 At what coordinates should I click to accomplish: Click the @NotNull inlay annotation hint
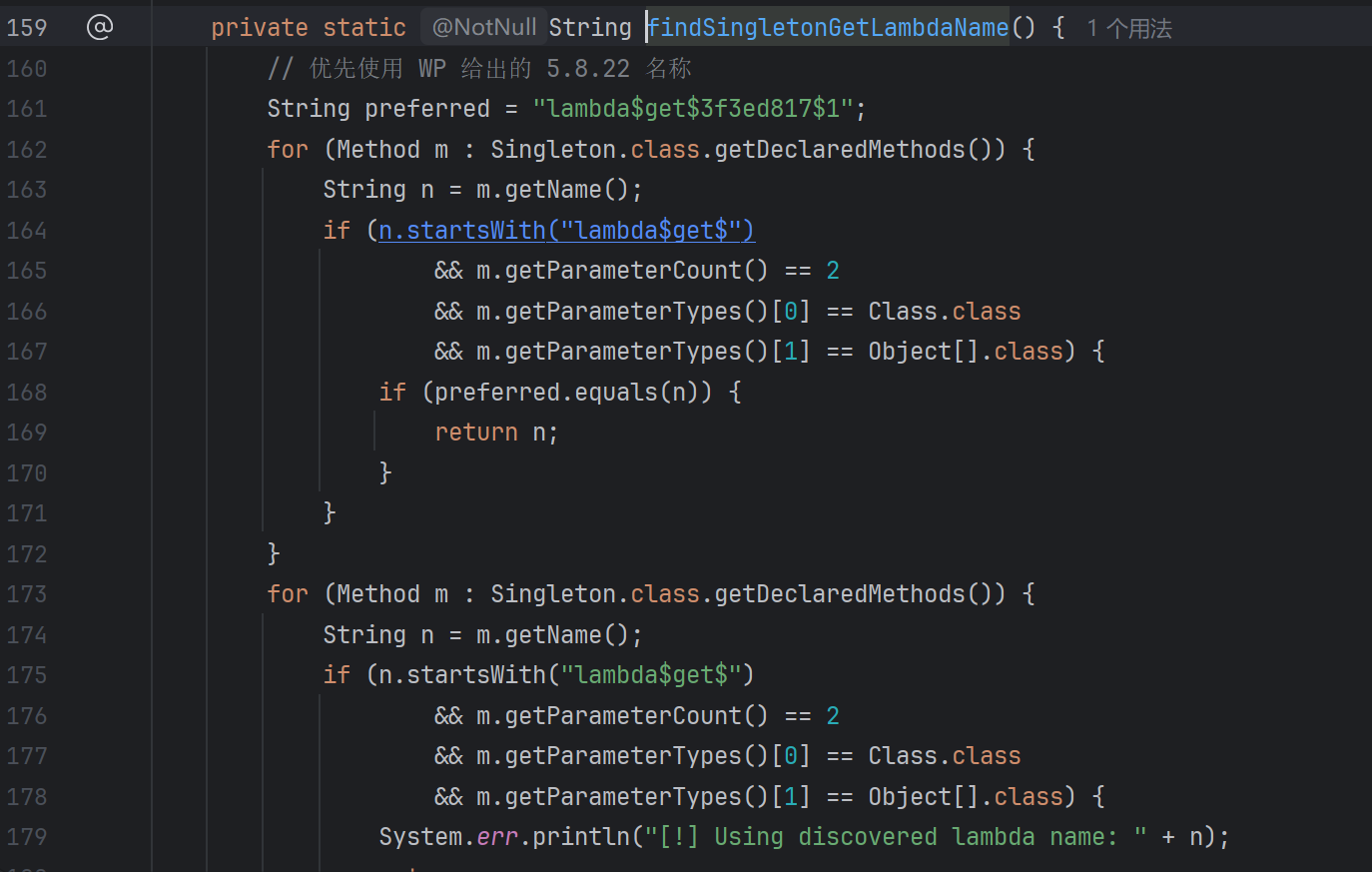[484, 27]
